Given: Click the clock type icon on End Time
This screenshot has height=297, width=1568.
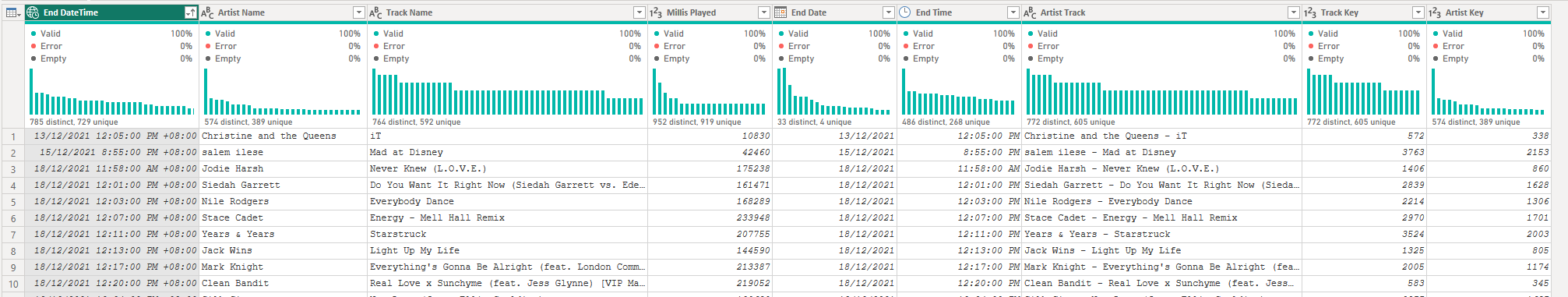Looking at the screenshot, I should [905, 12].
